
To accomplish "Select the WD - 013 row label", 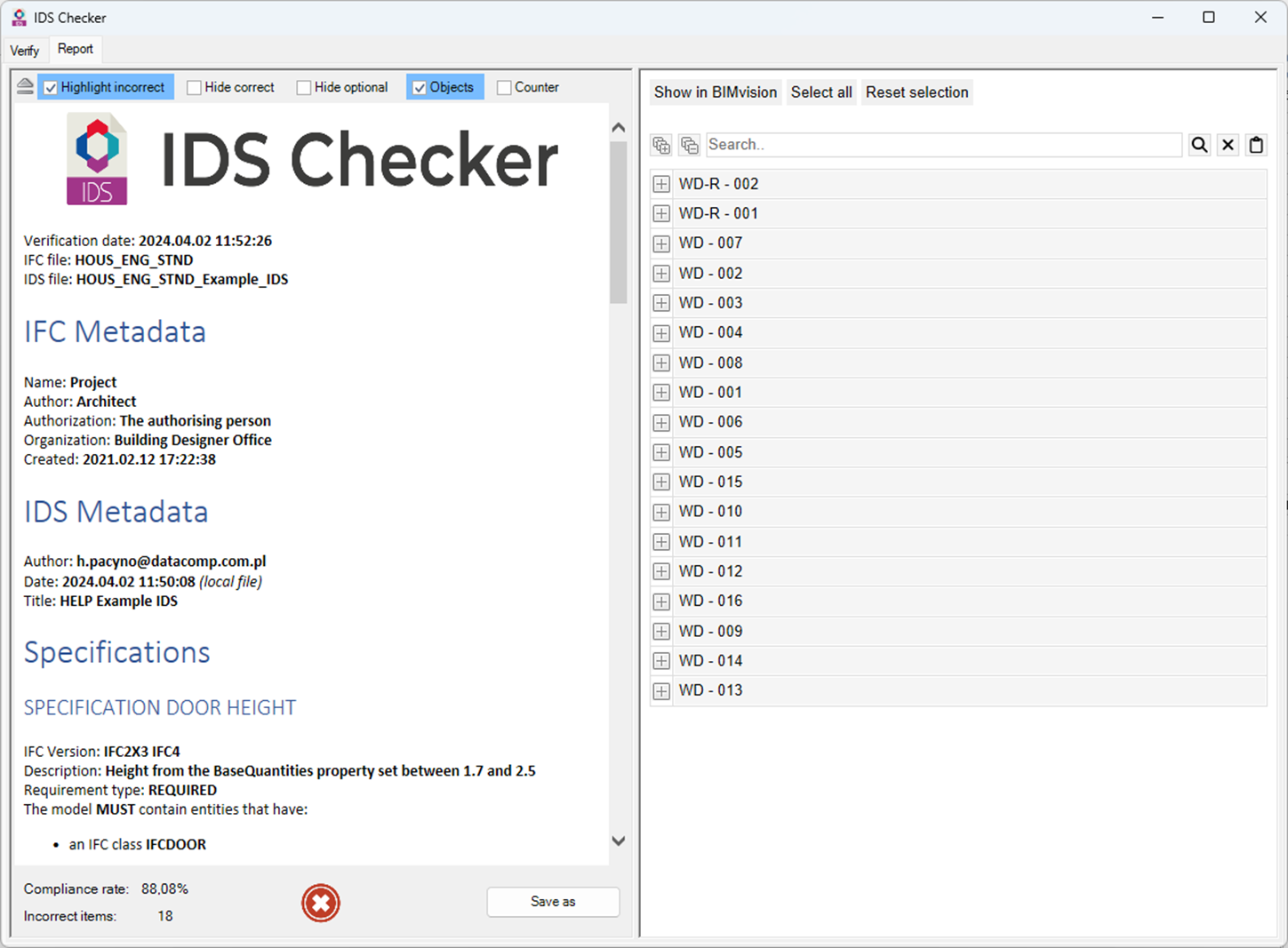I will click(710, 690).
